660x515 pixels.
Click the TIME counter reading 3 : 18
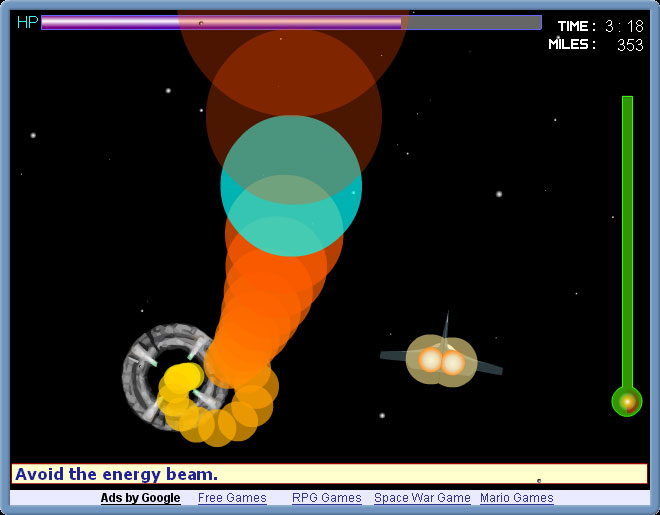point(601,26)
